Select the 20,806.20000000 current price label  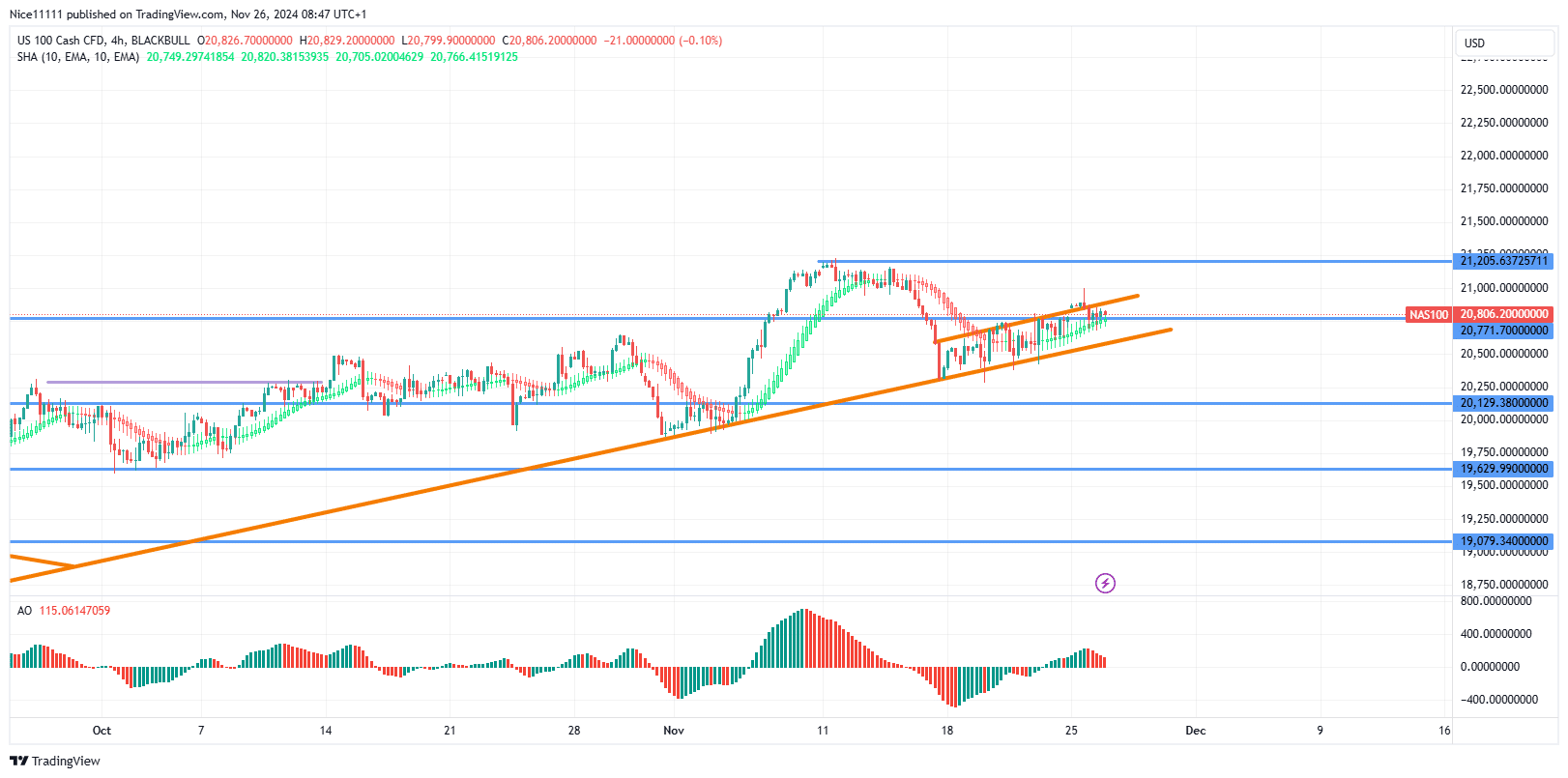click(1504, 314)
